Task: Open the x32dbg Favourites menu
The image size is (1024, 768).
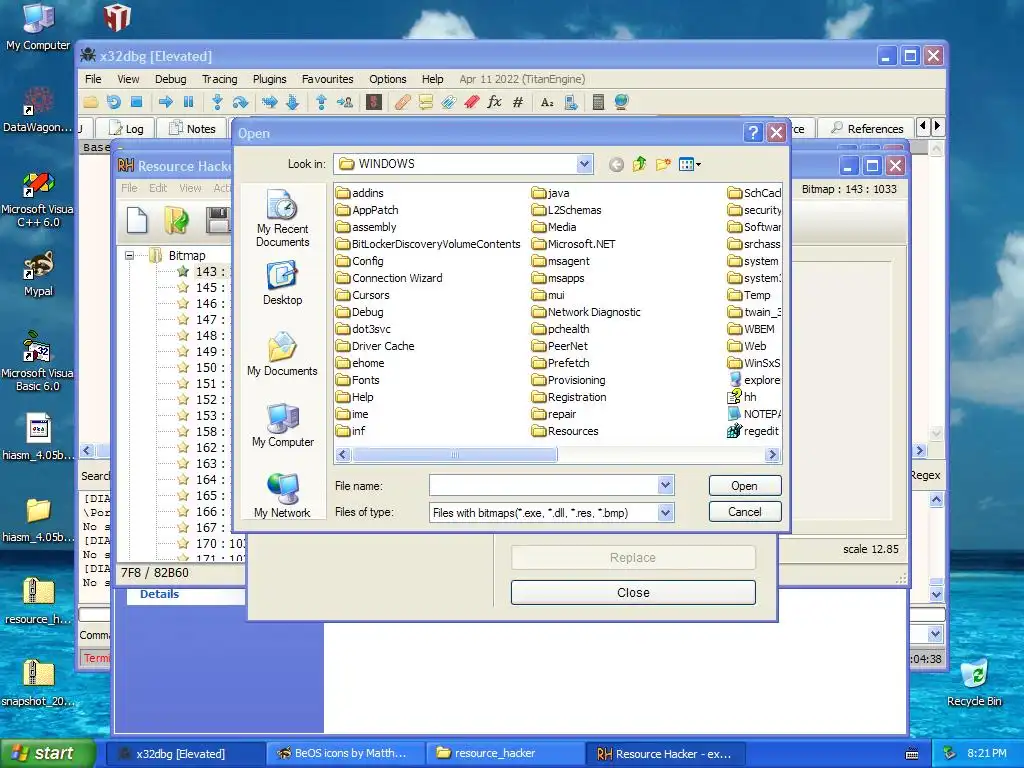Action: pyautogui.click(x=328, y=79)
